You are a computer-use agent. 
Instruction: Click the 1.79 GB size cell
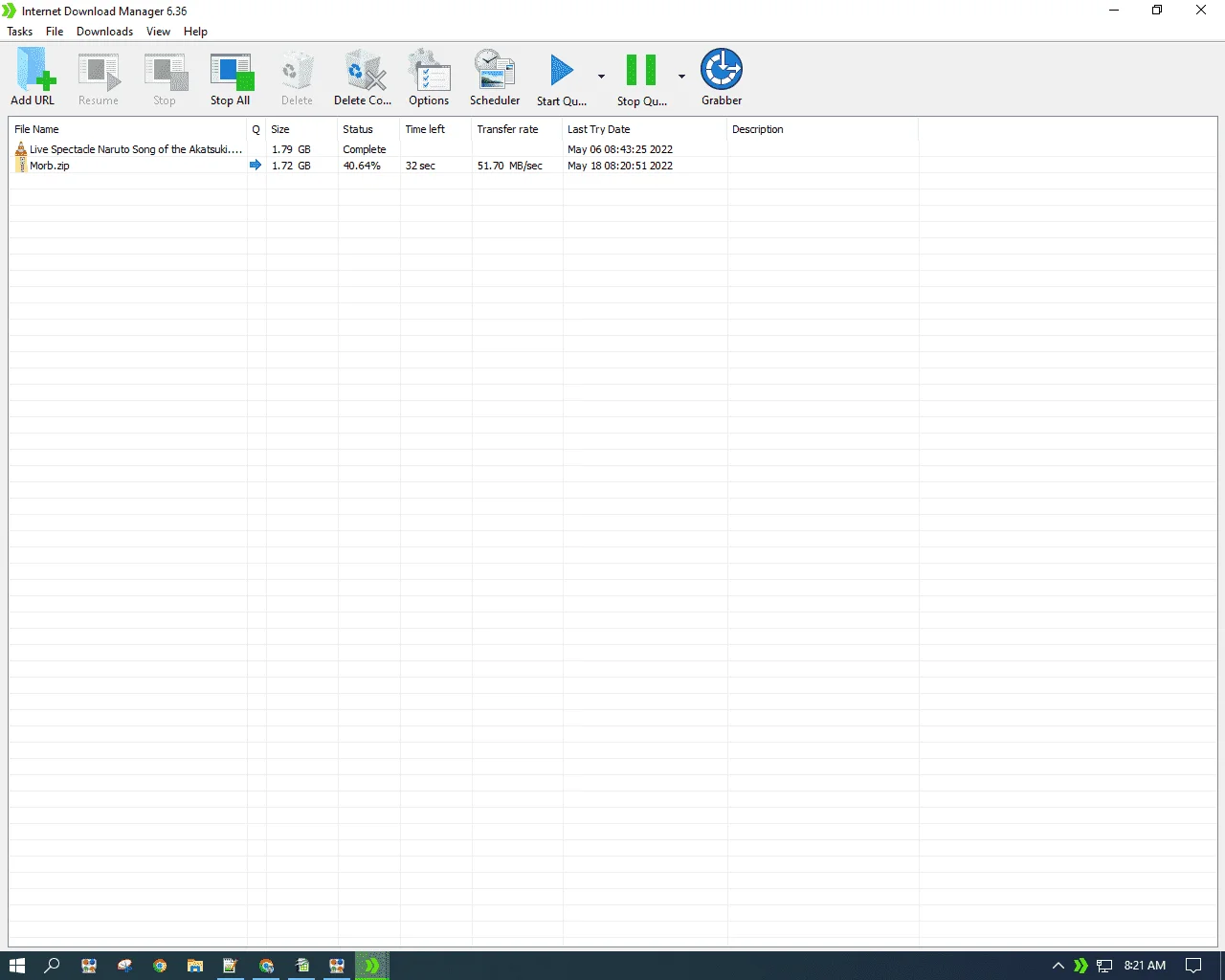[x=291, y=149]
